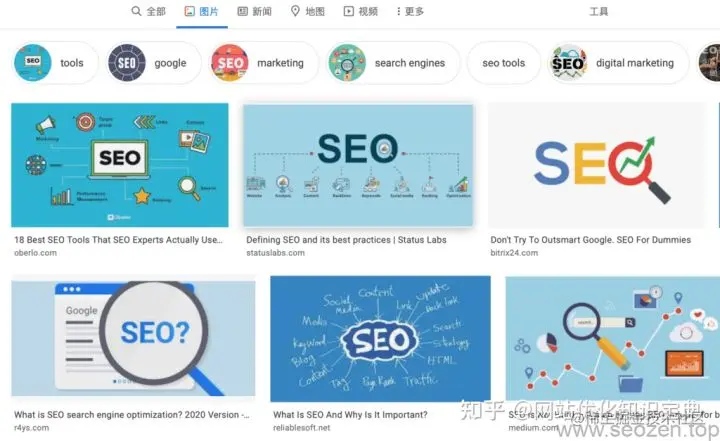Open the 工具 tools options
Image resolution: width=720 pixels, height=441 pixels.
598,11
